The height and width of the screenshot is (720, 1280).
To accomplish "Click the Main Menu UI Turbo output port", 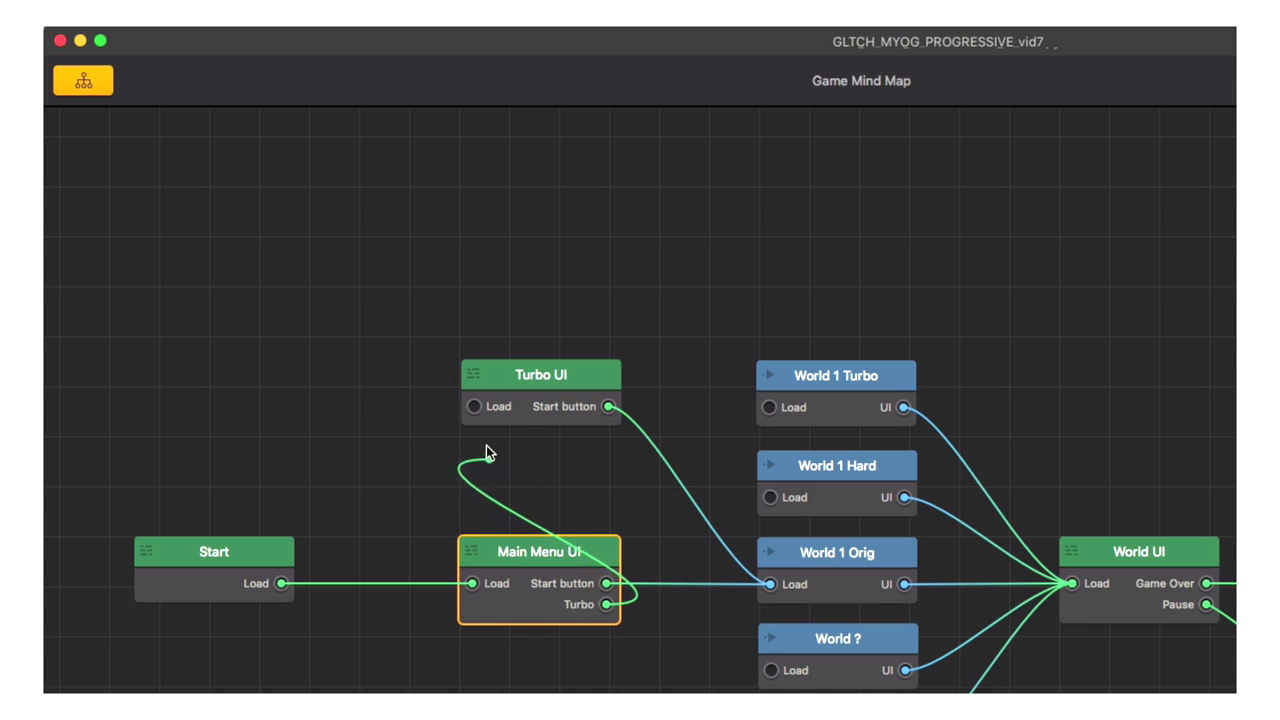I will point(607,604).
